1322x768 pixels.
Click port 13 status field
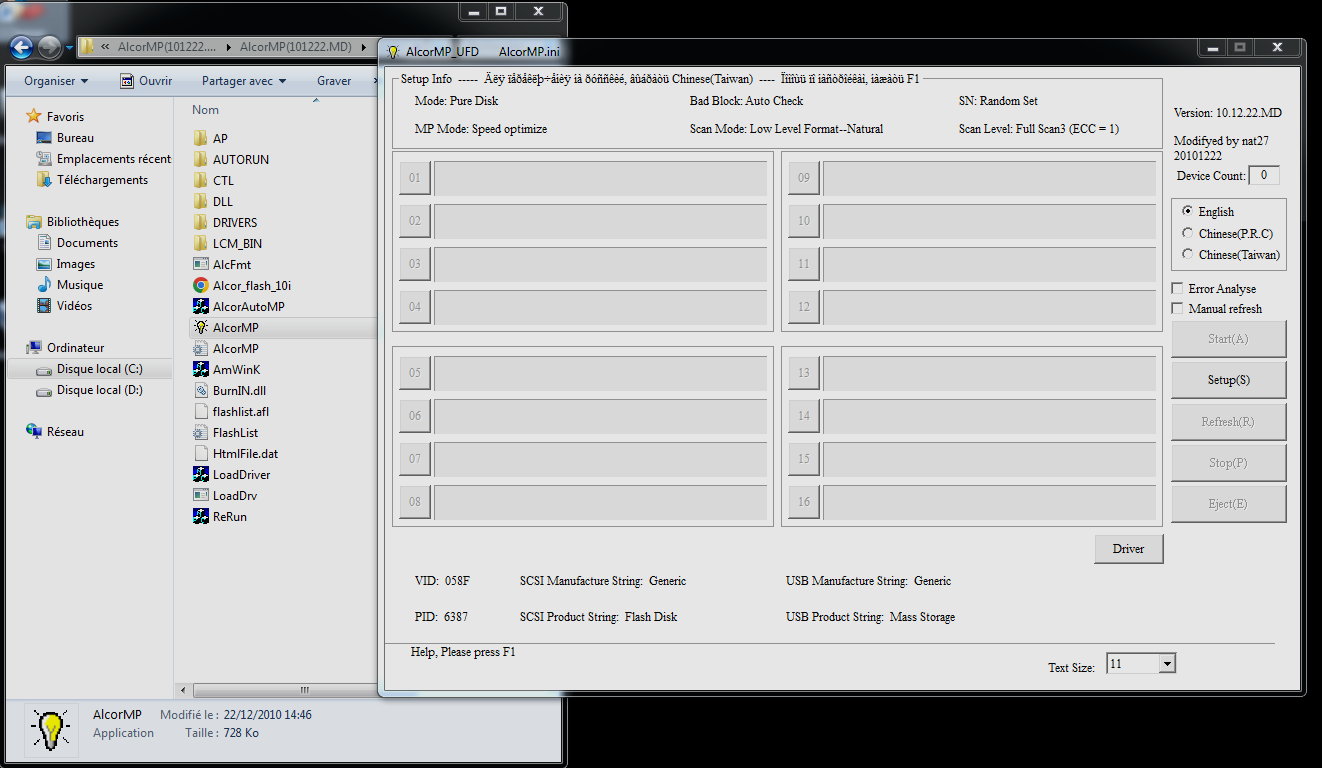990,373
